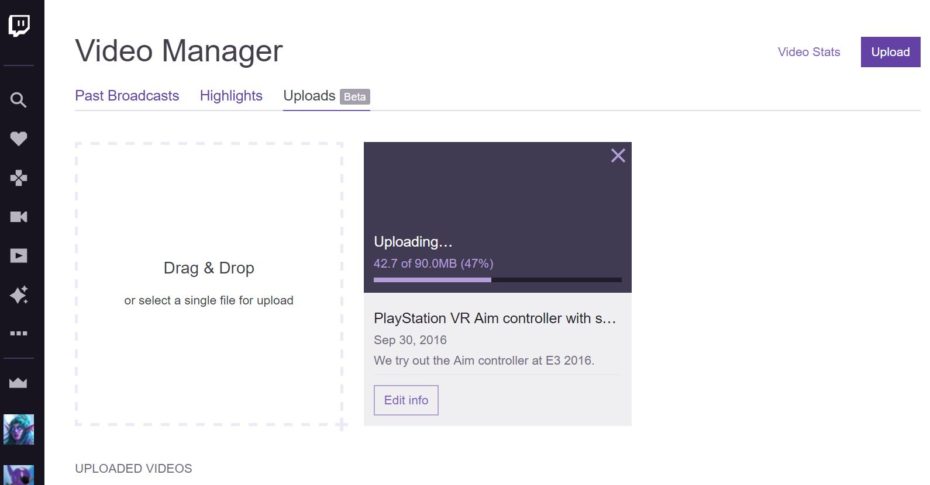Click the Drag & Drop upload area
This screenshot has height=485, width=930.
point(208,283)
